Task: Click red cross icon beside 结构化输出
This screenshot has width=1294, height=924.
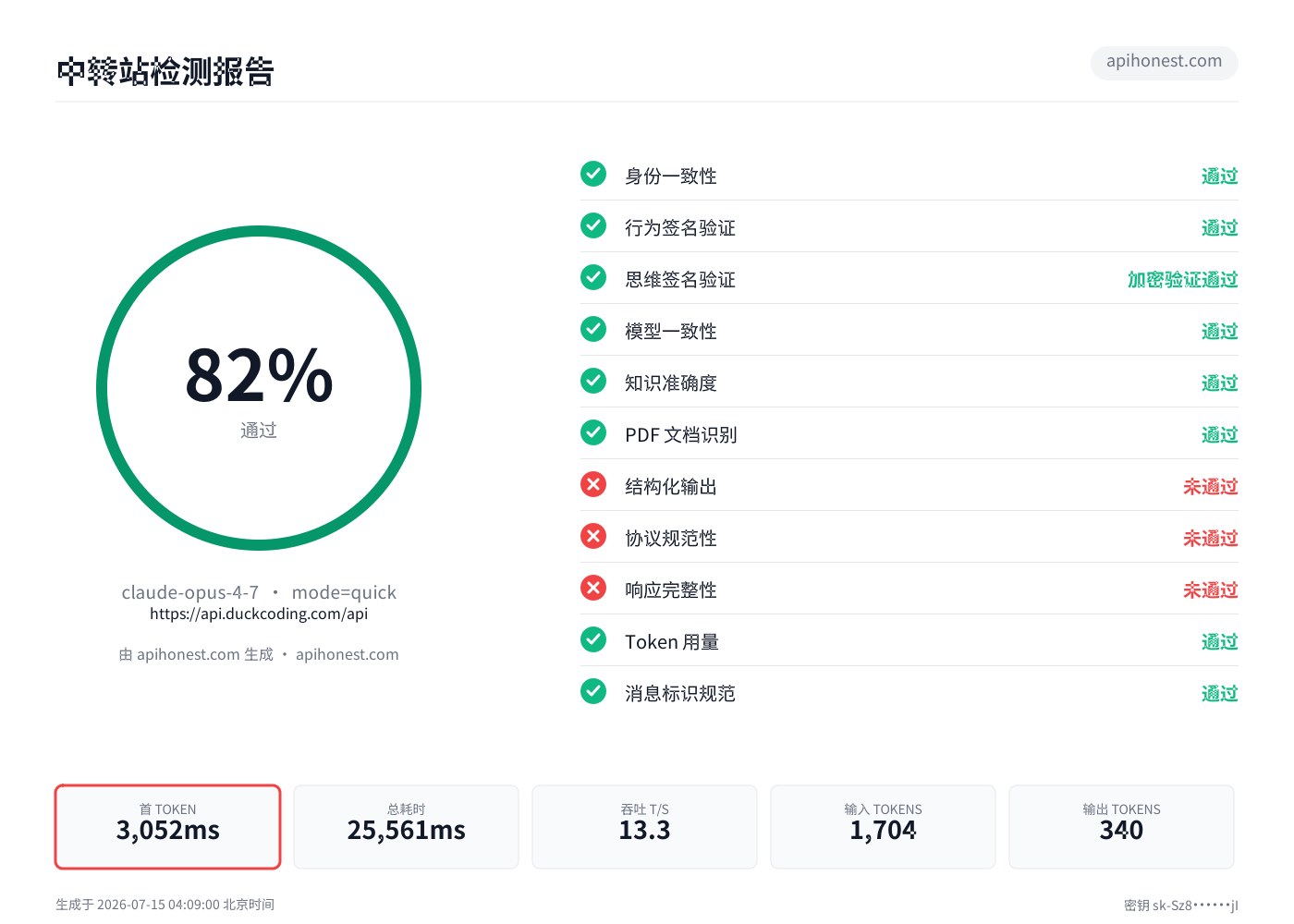Action: point(593,484)
